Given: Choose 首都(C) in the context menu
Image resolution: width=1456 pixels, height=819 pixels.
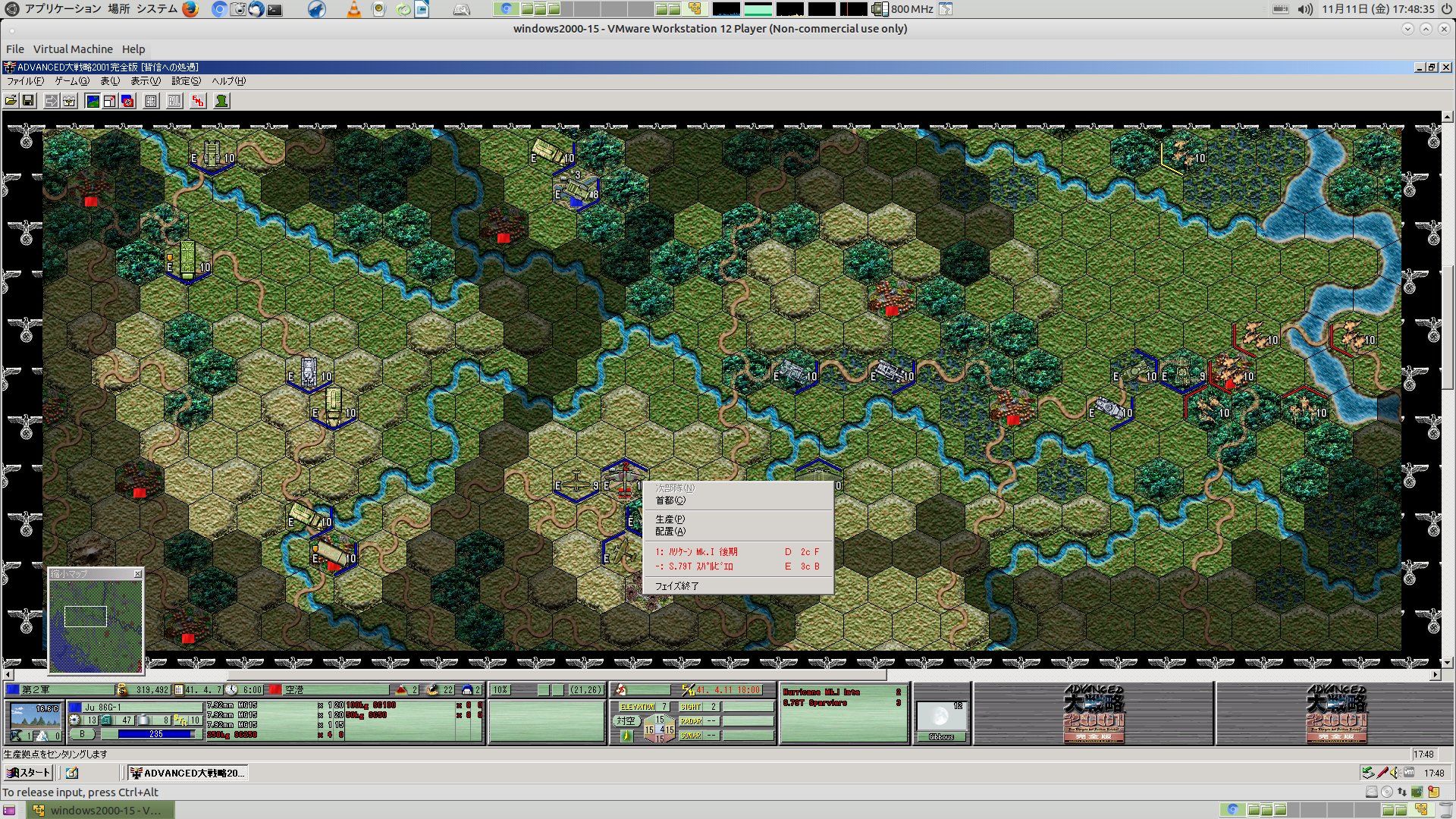Looking at the screenshot, I should [x=738, y=500].
